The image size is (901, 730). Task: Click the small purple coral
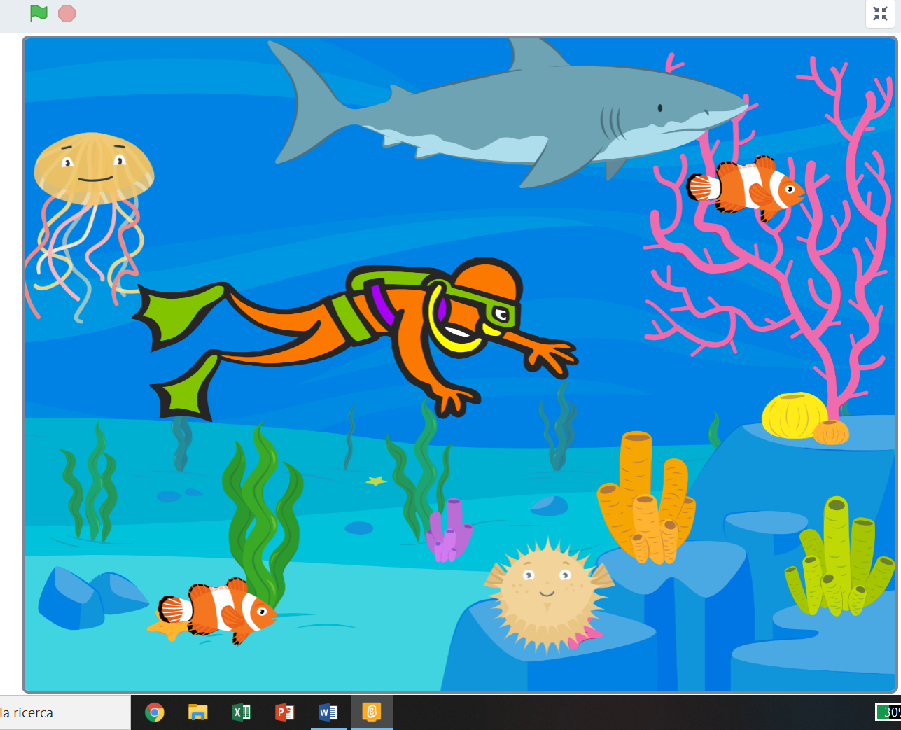(x=450, y=531)
